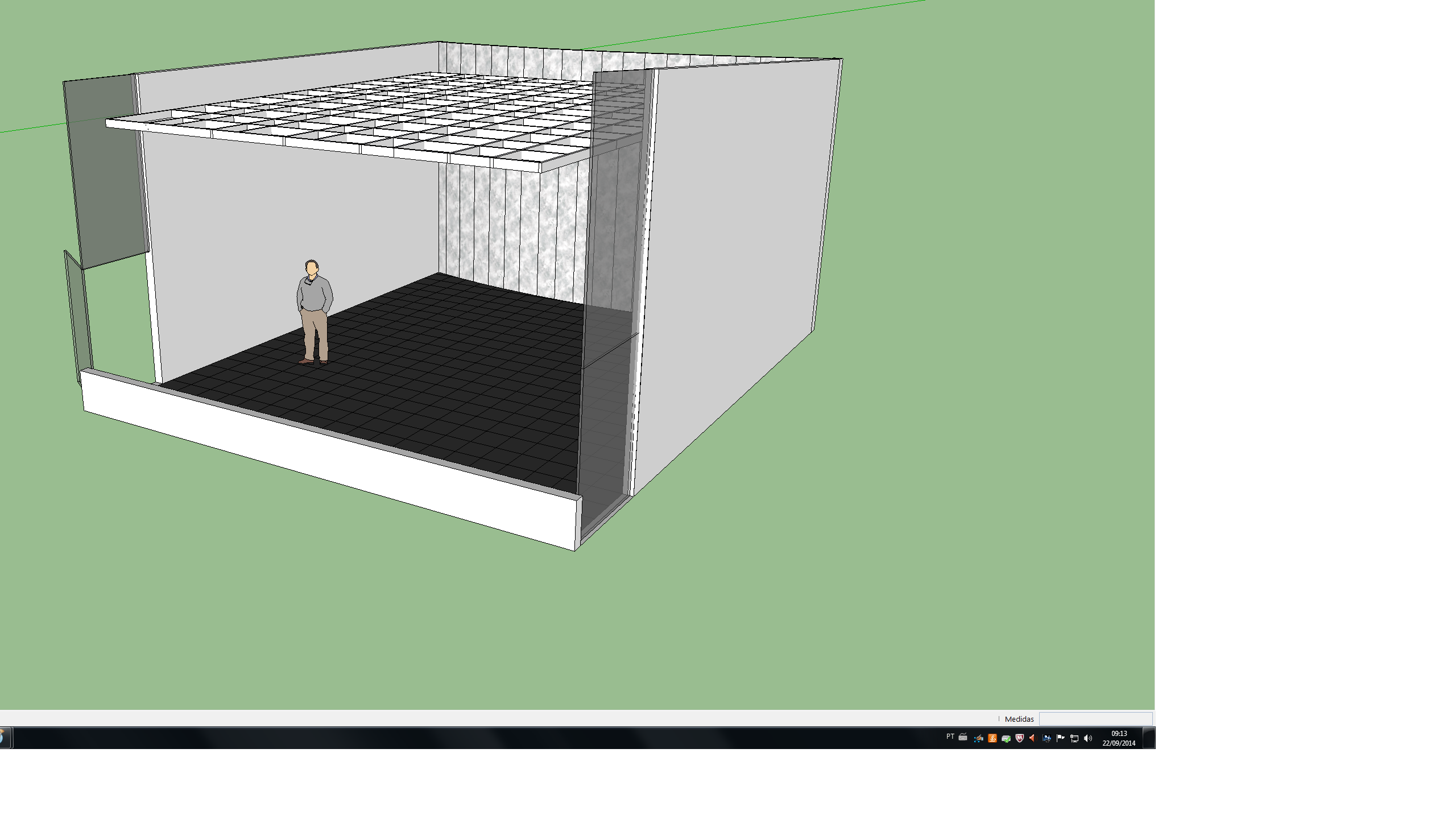
Task: Open the on-screen keyboard tray icon
Action: 963,738
